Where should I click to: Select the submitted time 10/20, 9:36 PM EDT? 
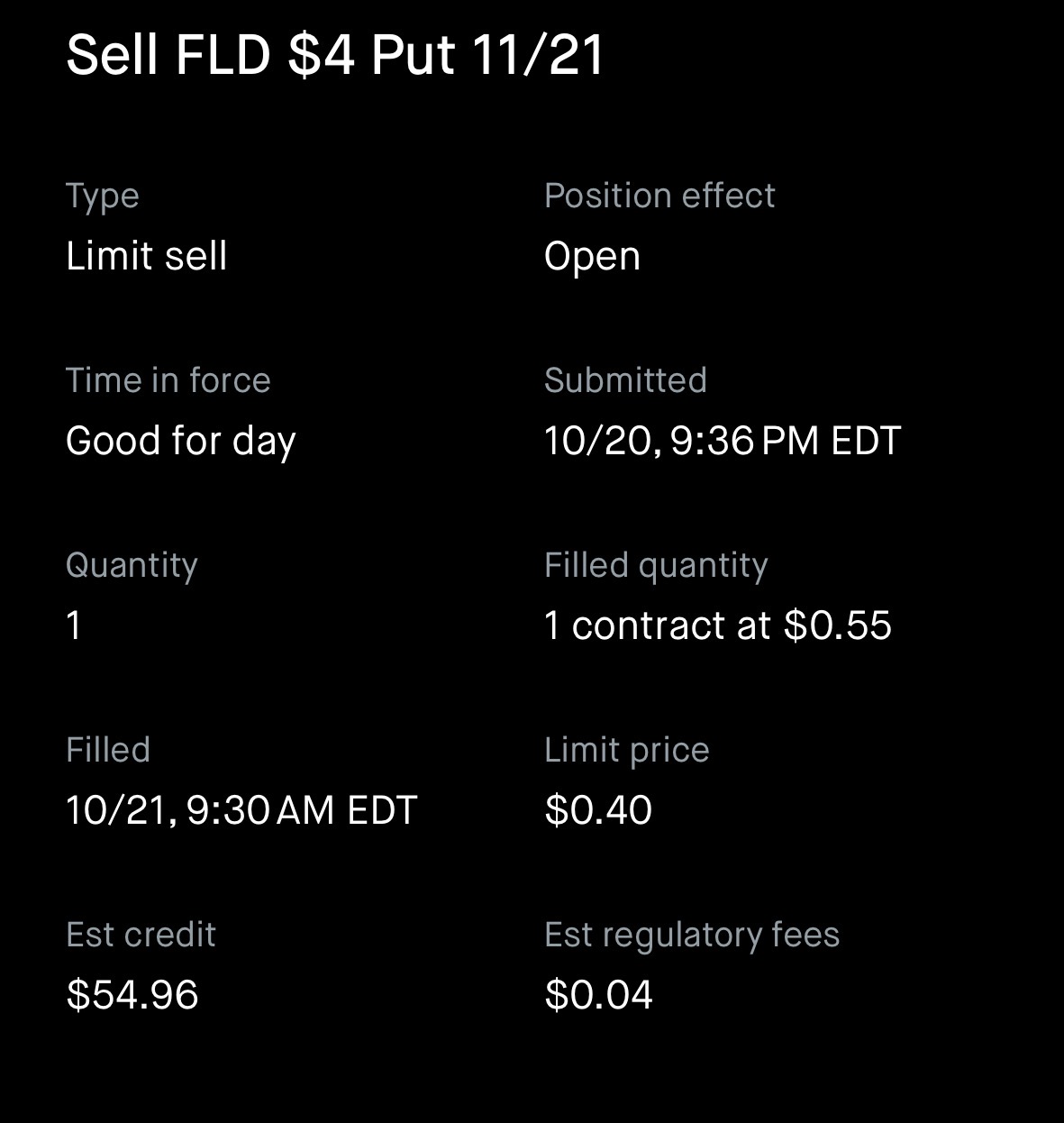722,441
